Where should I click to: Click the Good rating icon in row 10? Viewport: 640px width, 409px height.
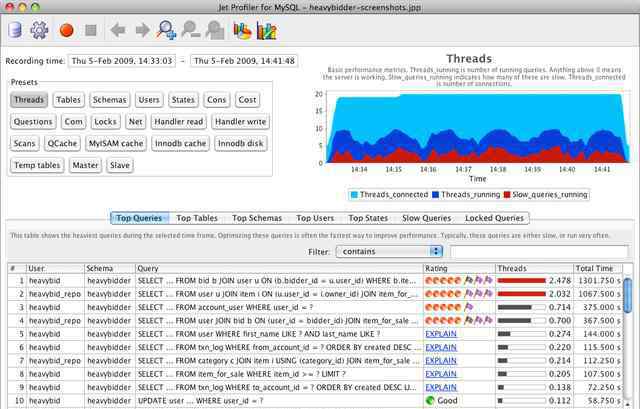click(430, 401)
